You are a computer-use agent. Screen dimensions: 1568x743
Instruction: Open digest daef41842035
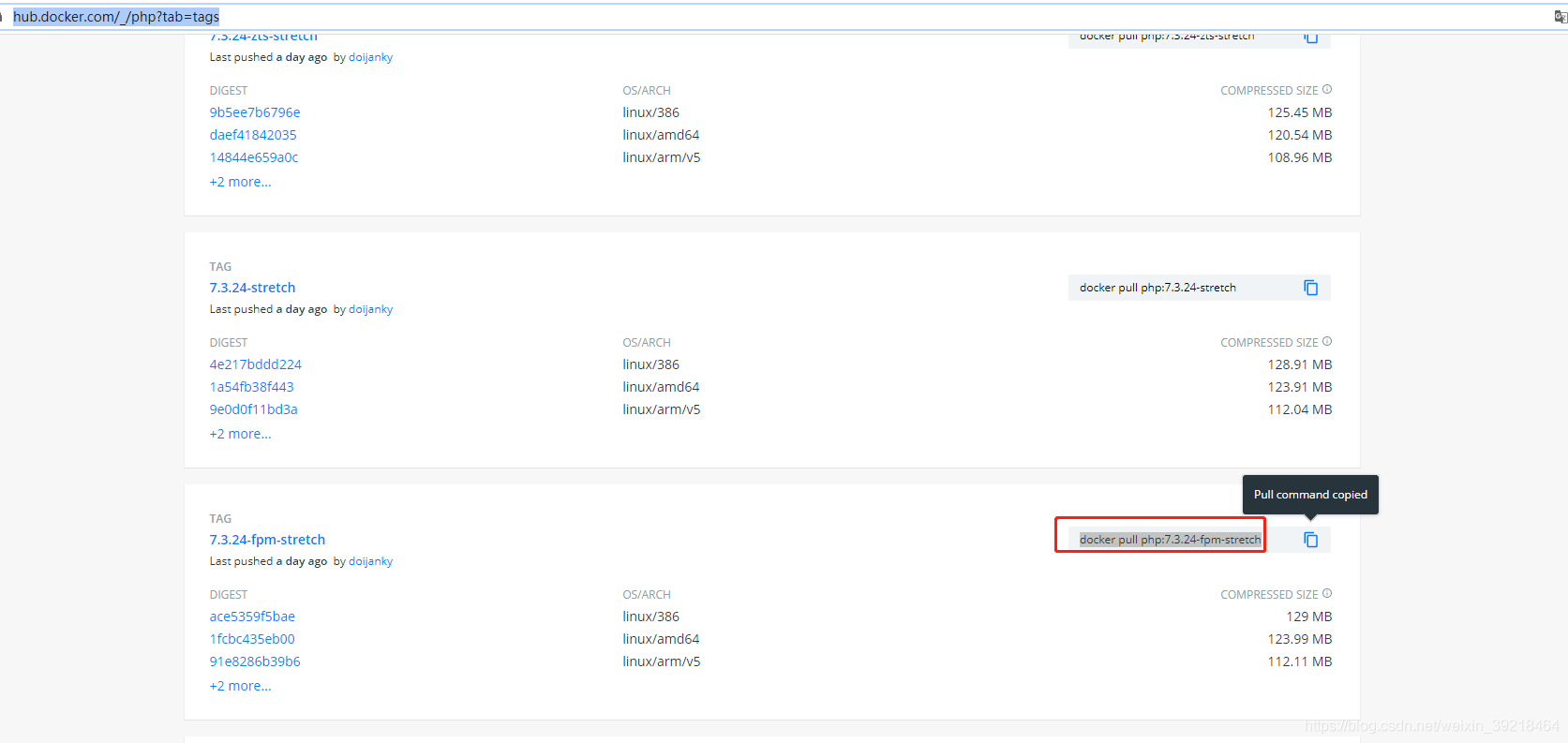coord(253,135)
